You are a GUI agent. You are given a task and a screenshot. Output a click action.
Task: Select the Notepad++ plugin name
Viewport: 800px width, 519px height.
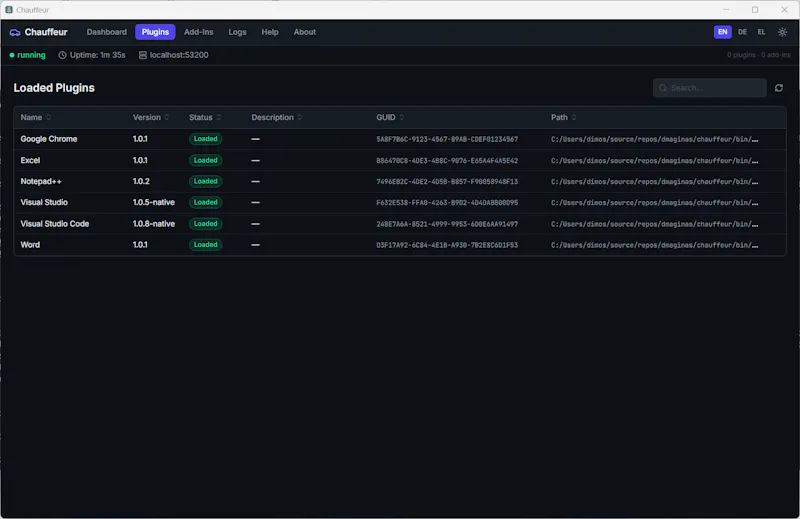41,181
